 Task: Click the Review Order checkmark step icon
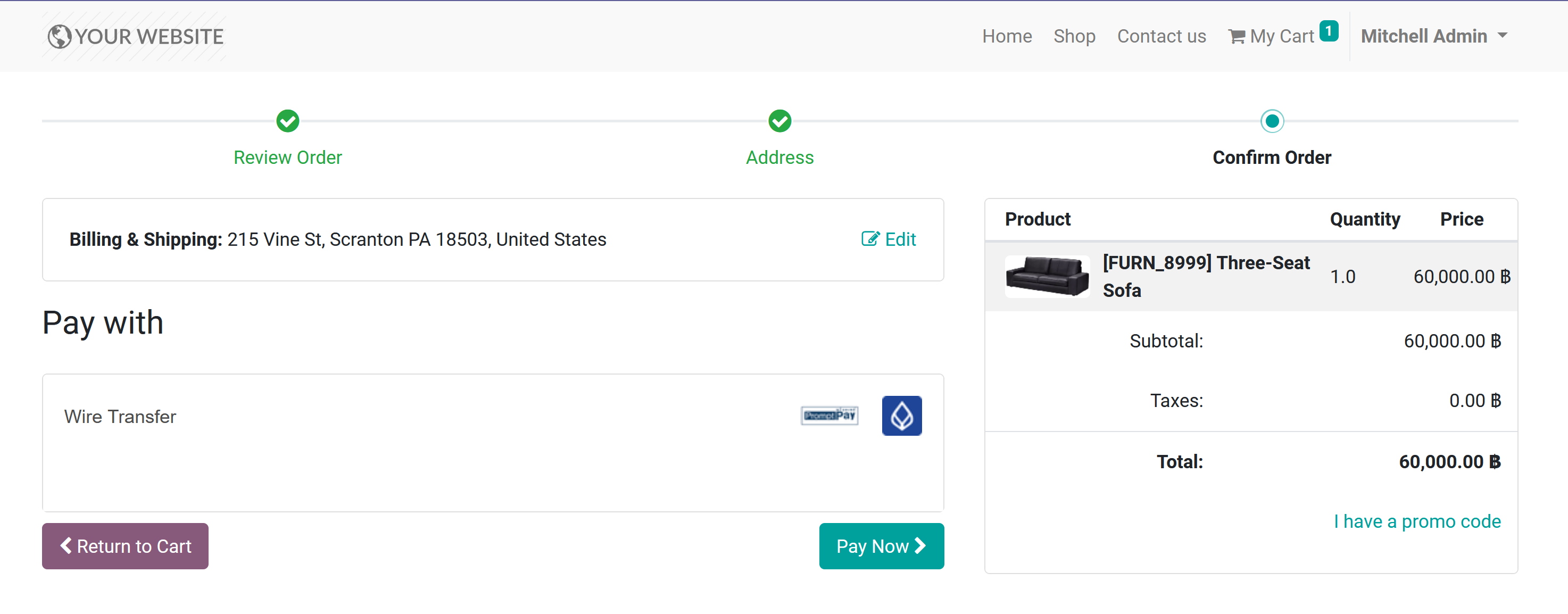pos(287,120)
